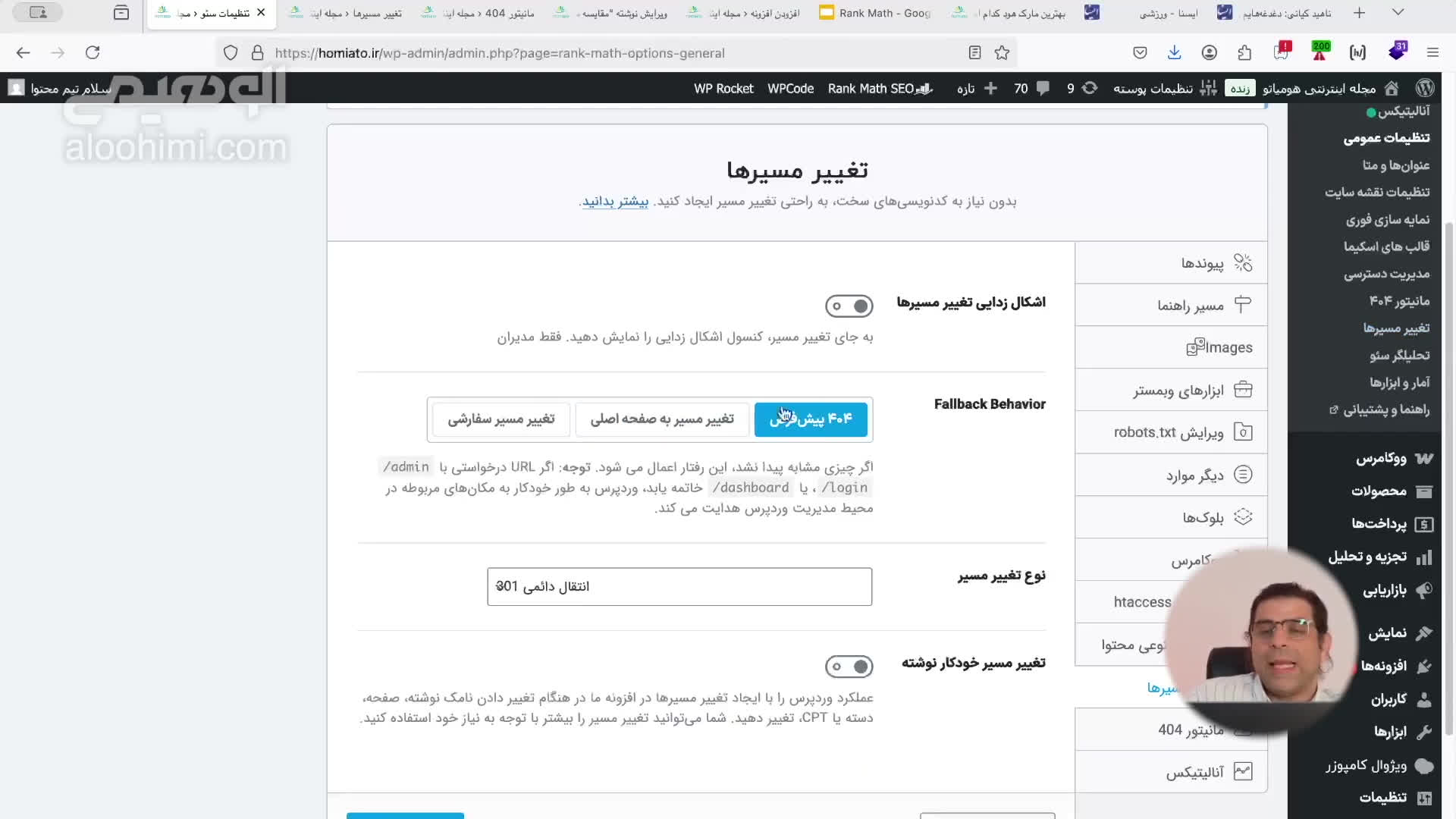Viewport: 1456px width, 819px height.
Task: Click the WordPress logo in admin bar
Action: pyautogui.click(x=1425, y=89)
